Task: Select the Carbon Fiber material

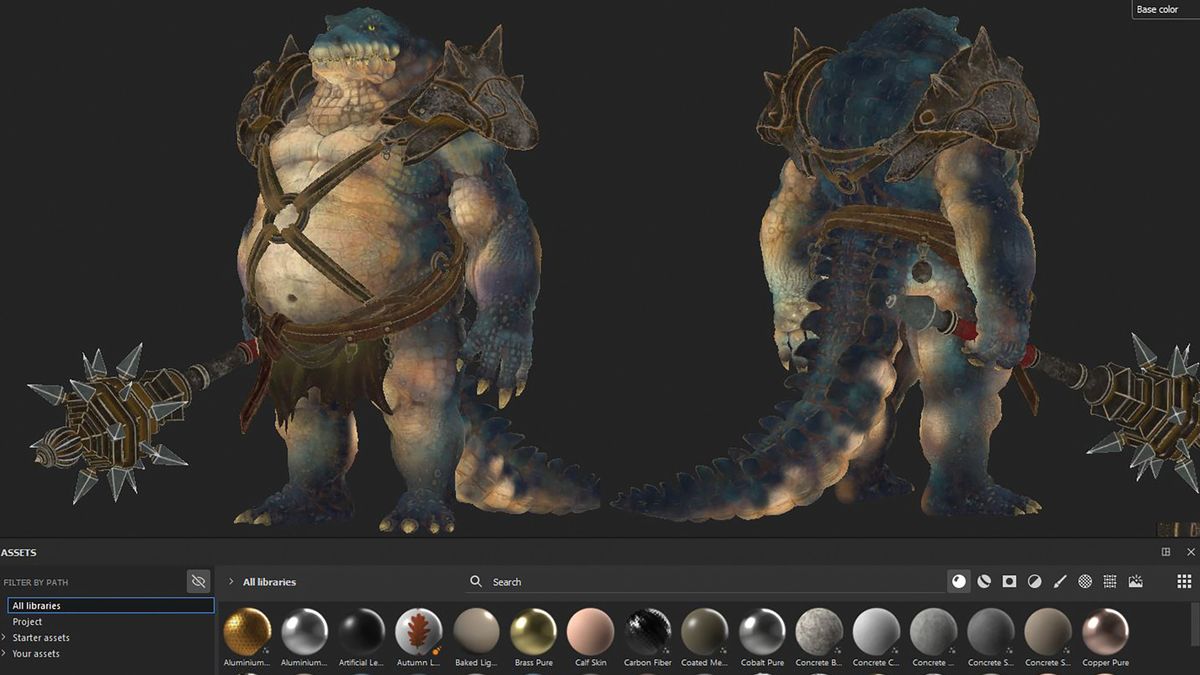Action: [648, 637]
